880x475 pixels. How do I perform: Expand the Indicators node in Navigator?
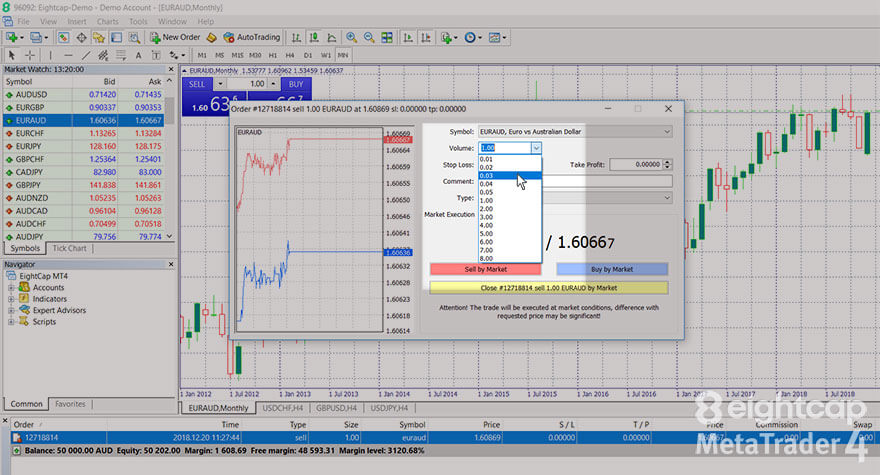11,299
